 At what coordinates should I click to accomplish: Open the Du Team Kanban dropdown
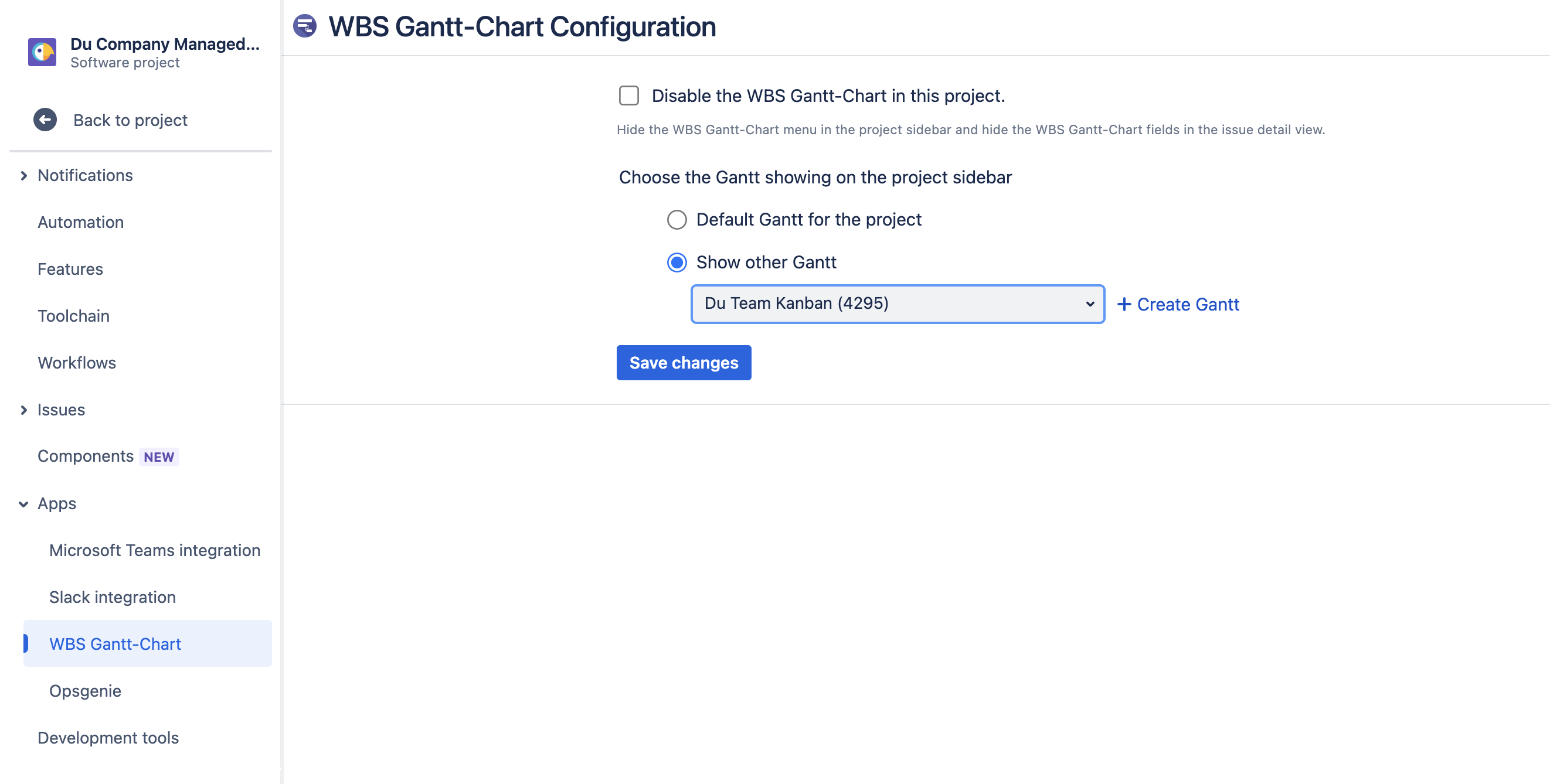coord(897,304)
